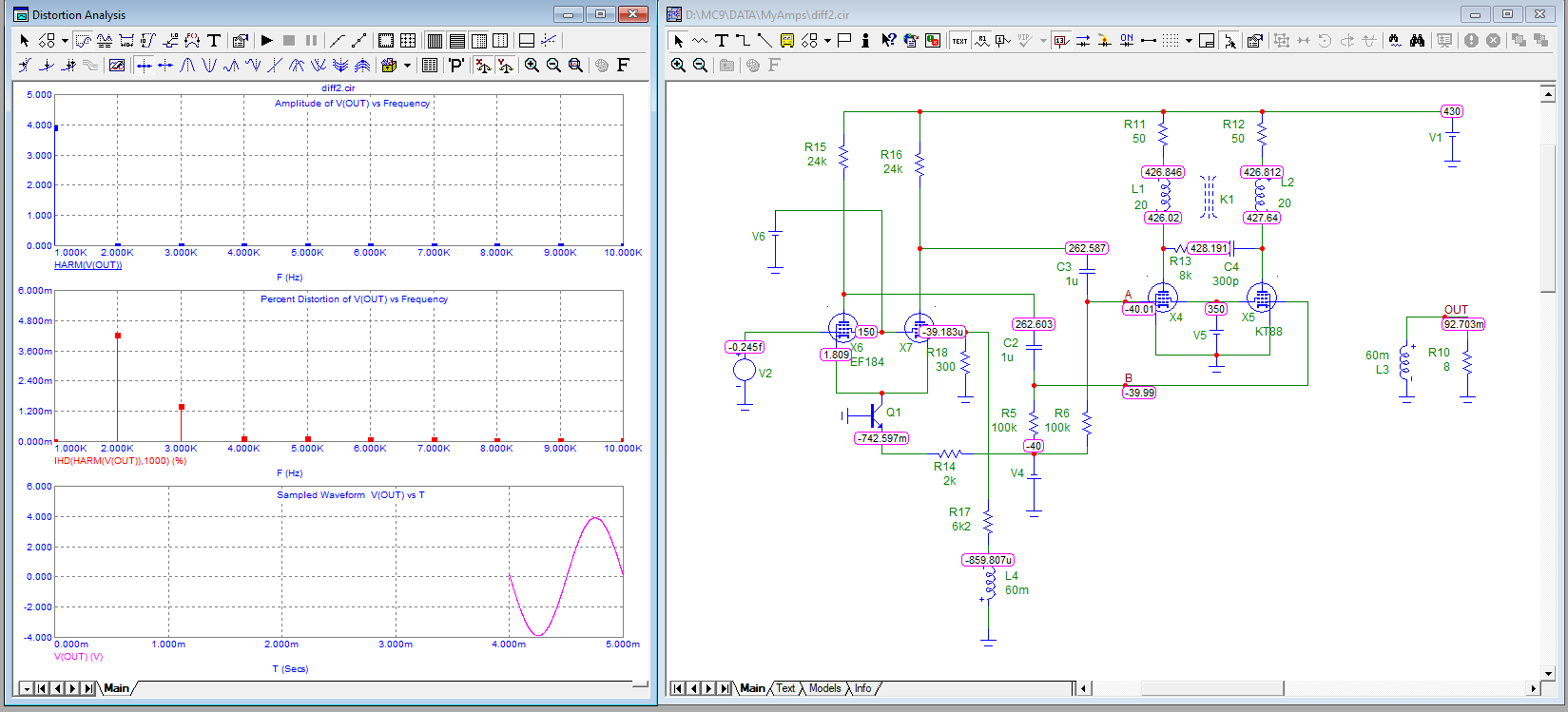Click the Run analysis play button
1568x712 pixels.
click(267, 41)
